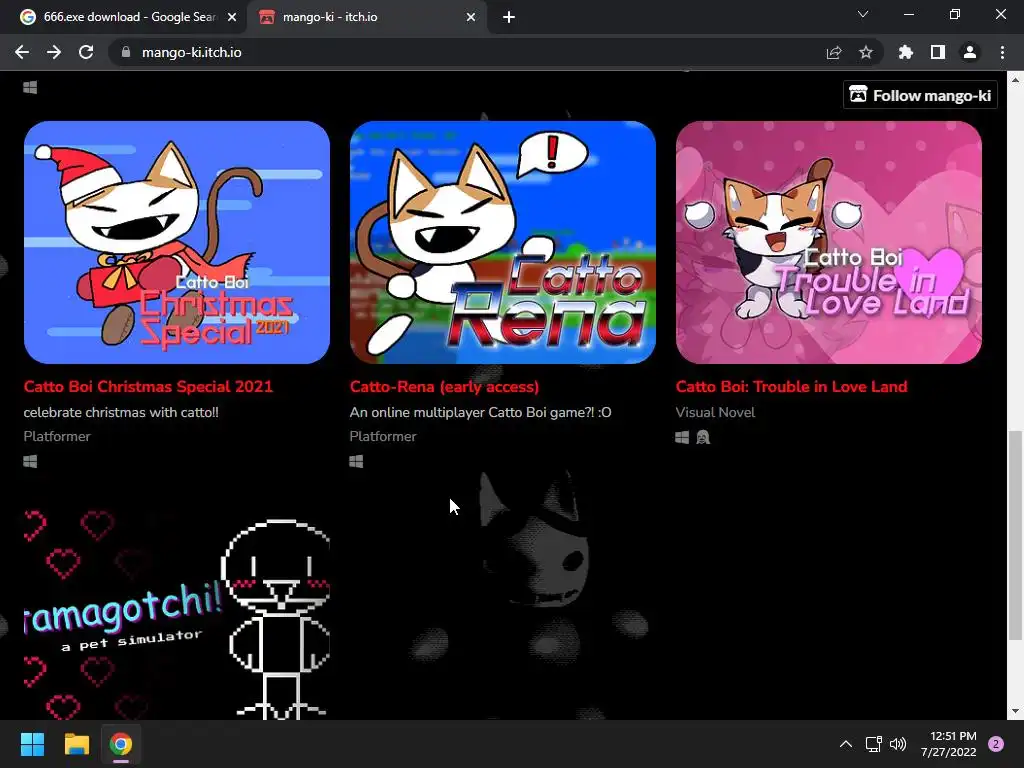Click 'celebrate christmas with catto!!' description
Screen dimensions: 1024x768
121,412
